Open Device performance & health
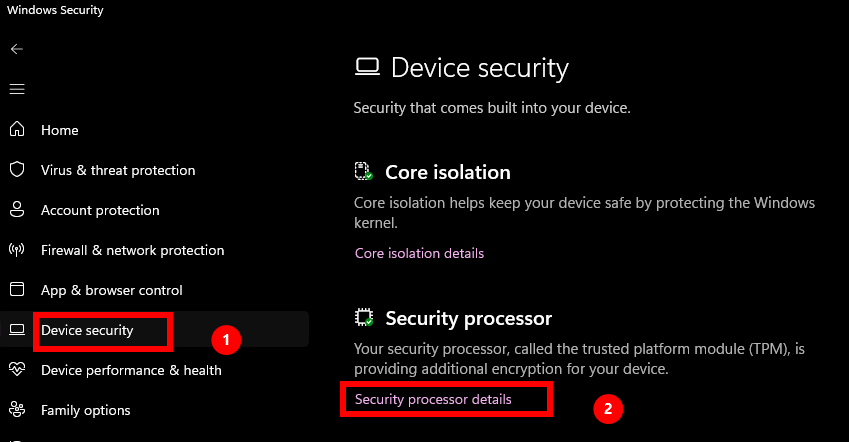 (131, 370)
